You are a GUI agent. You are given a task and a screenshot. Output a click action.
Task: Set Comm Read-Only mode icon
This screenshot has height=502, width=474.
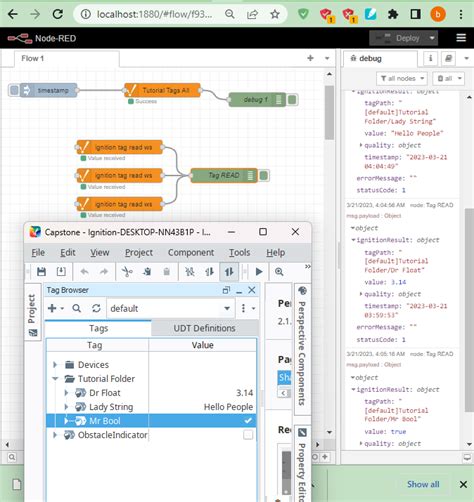(x=209, y=272)
